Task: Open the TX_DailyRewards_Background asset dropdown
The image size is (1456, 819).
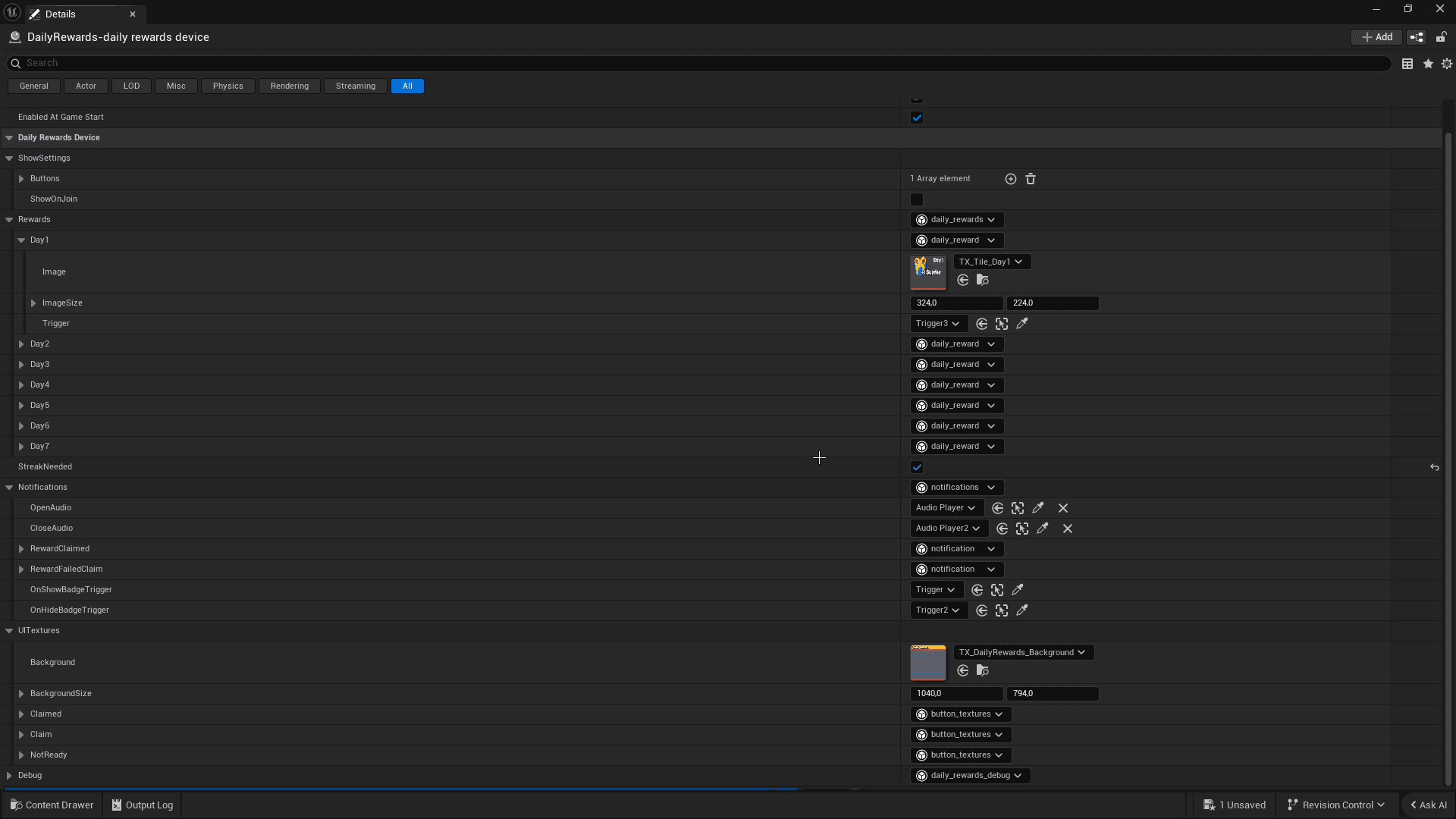Action: [1022, 652]
